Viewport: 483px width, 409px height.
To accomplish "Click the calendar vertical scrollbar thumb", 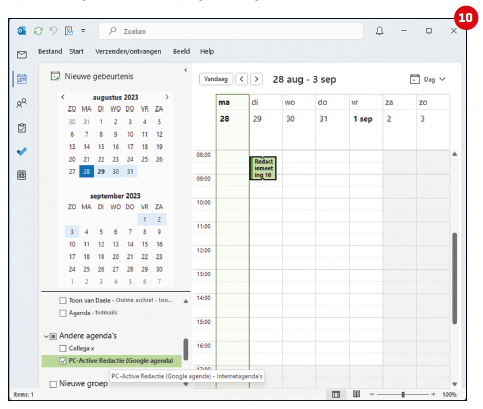I will (454, 278).
